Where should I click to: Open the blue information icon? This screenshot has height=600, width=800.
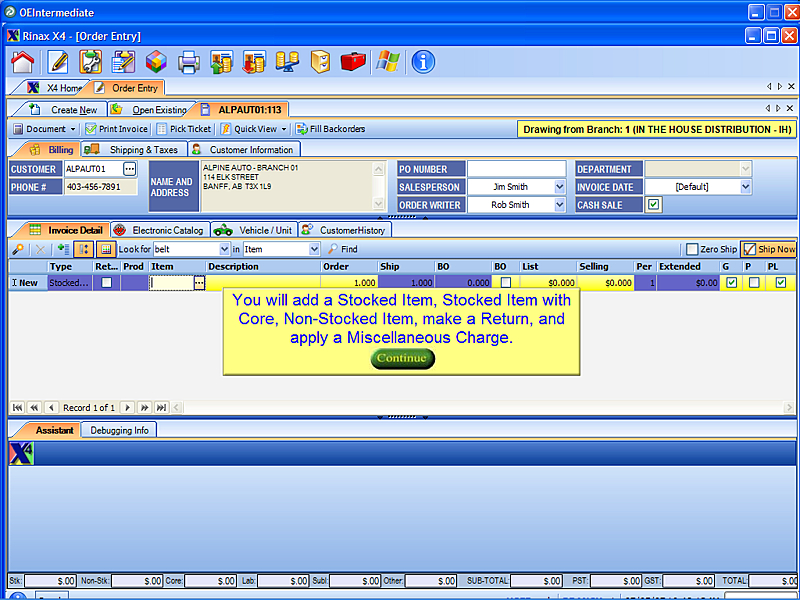click(x=423, y=62)
